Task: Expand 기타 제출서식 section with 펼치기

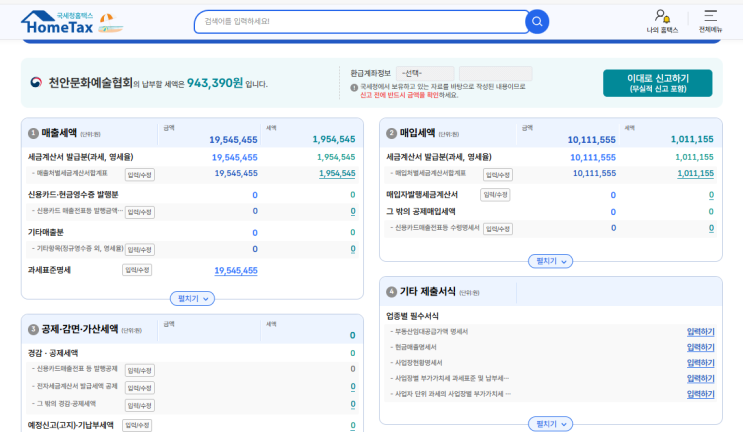Action: [x=551, y=424]
